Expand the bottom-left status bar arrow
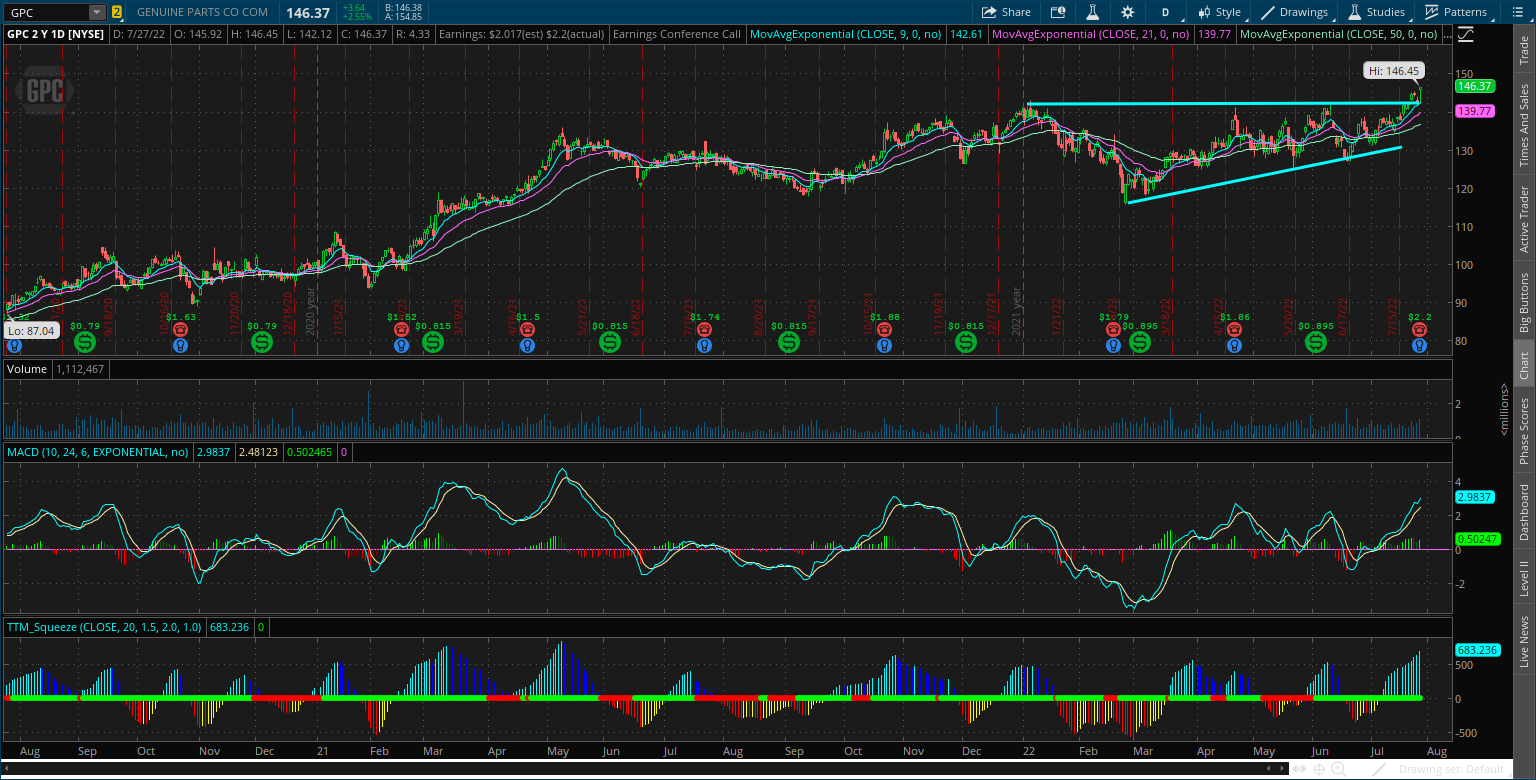 (8, 769)
